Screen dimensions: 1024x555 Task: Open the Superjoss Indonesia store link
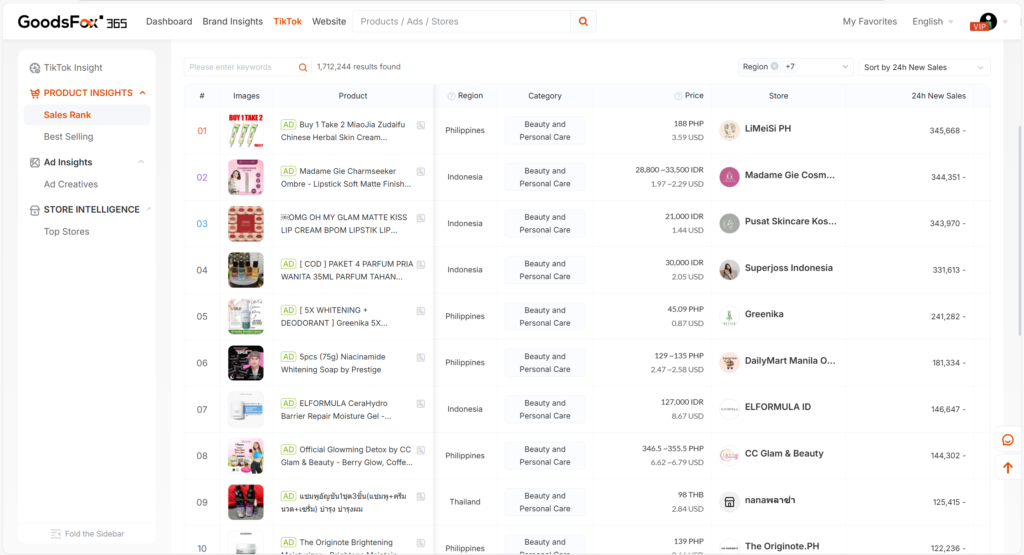click(x=788, y=268)
